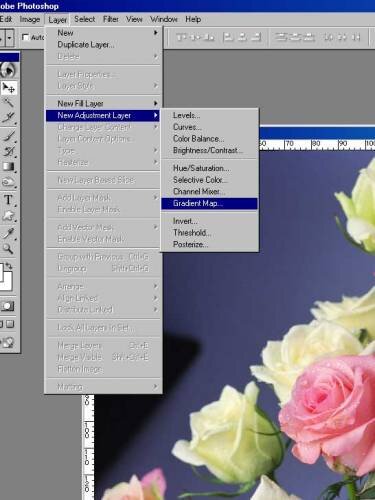Choose Levels adjustment layer
This screenshot has width=375, height=500.
point(209,115)
